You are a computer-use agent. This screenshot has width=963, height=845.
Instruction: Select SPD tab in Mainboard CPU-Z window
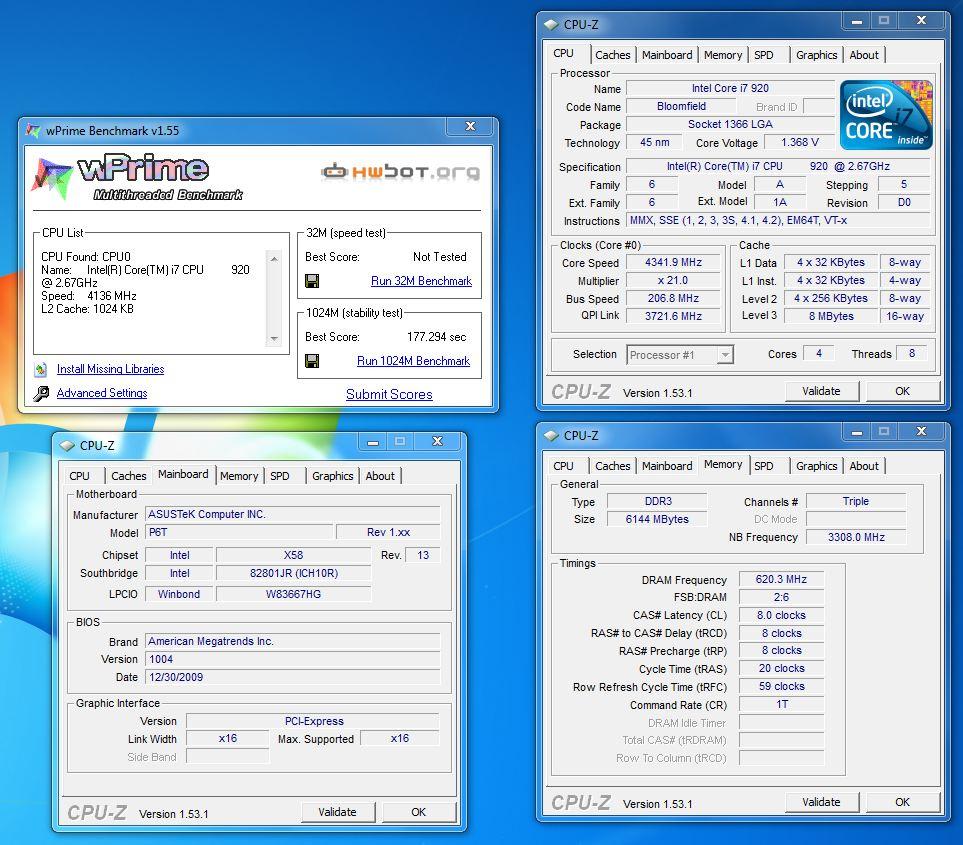(x=279, y=476)
